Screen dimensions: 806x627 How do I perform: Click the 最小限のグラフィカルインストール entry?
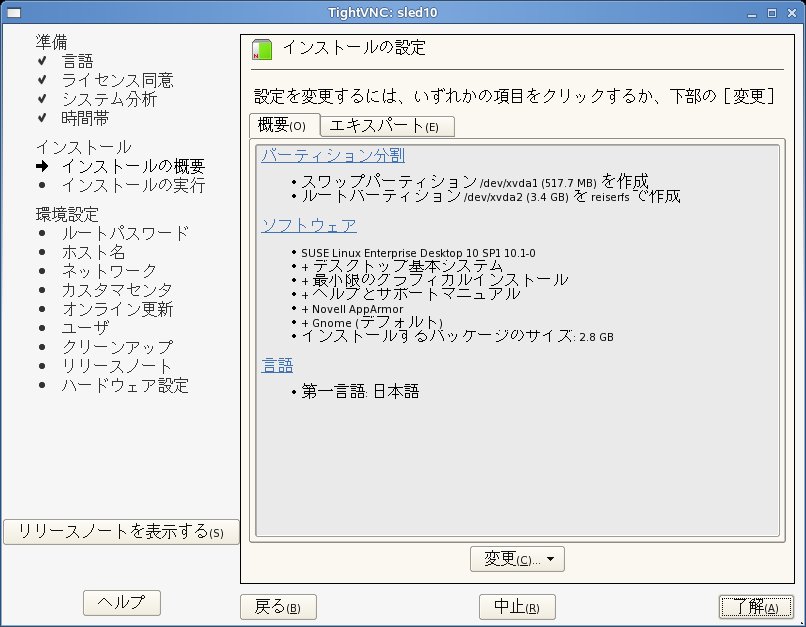click(x=435, y=280)
